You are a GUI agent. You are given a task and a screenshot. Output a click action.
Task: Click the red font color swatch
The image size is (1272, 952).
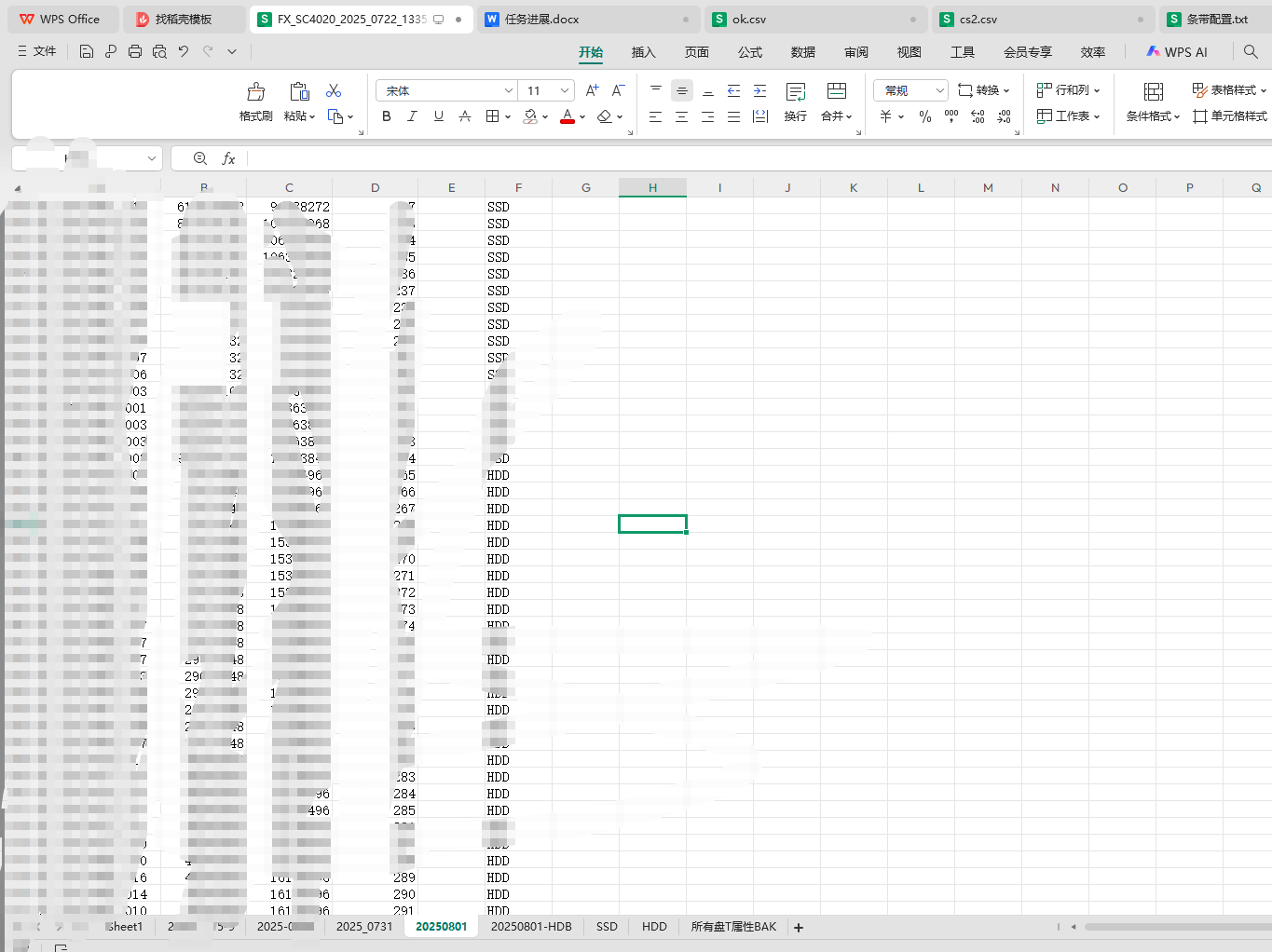point(567,116)
